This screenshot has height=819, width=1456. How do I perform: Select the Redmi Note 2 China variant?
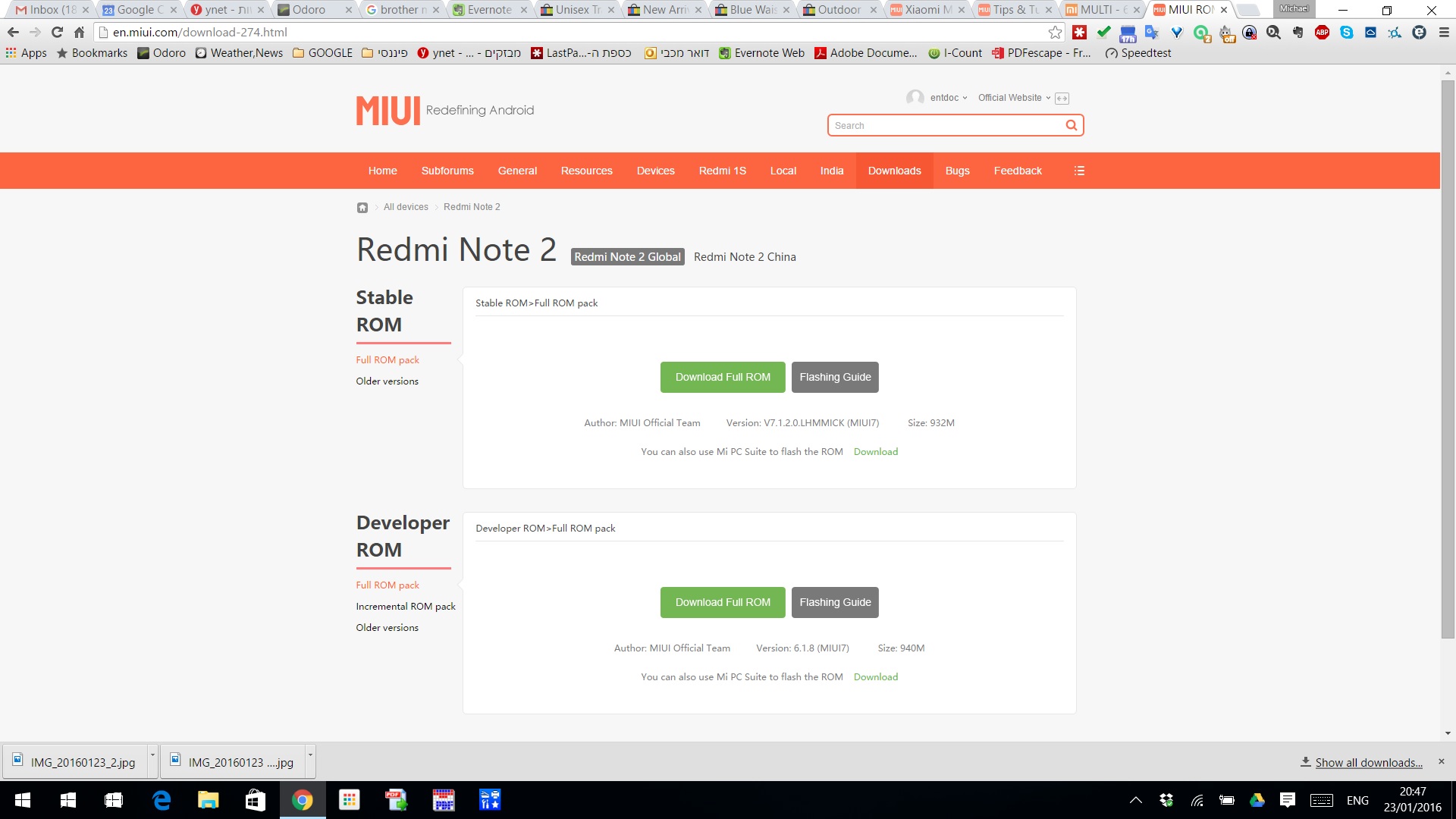(745, 257)
